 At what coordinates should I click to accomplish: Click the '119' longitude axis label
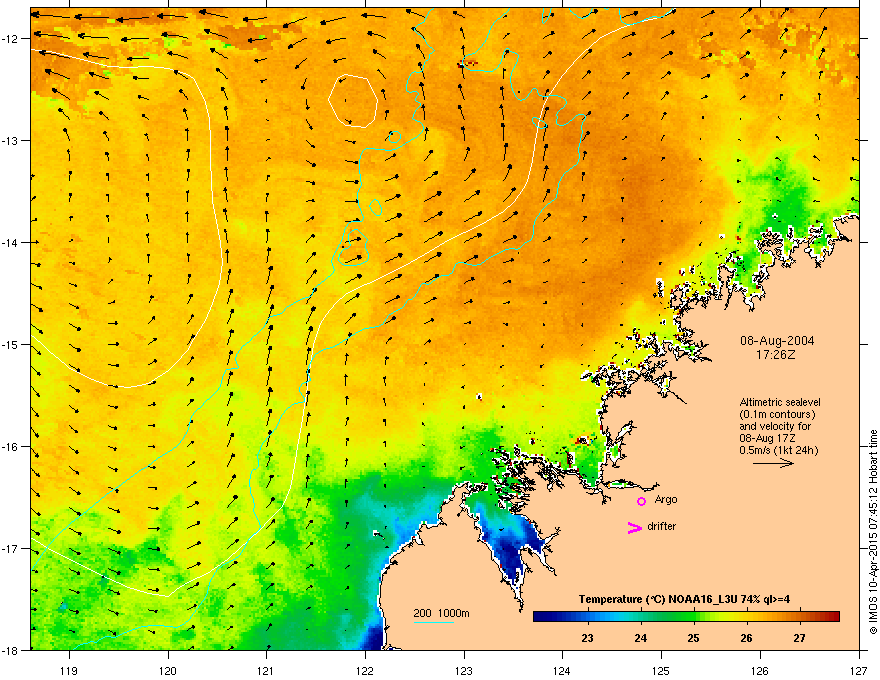pos(69,670)
